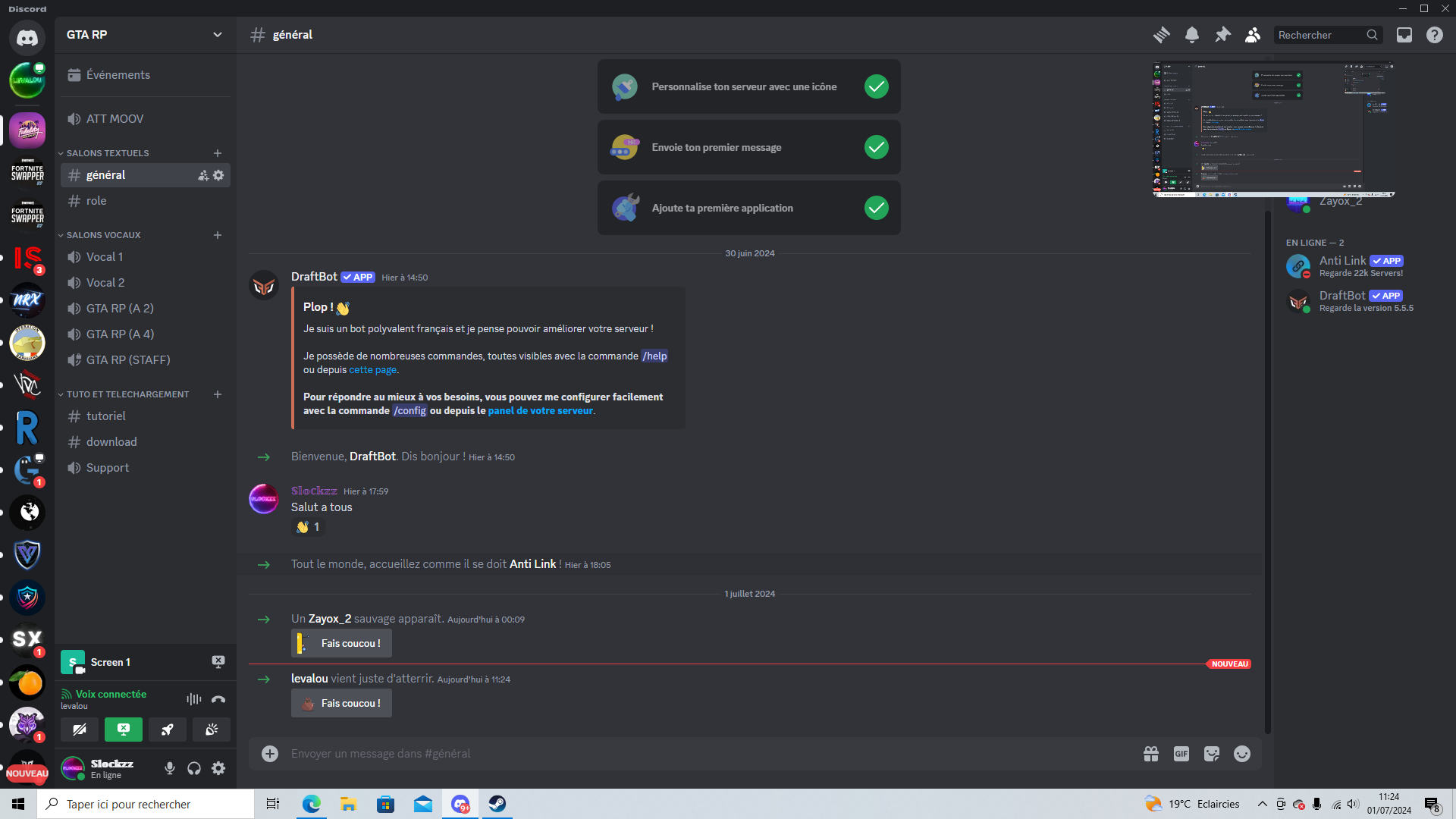Collapse the SALONS VOCAUX category
Viewport: 1456px width, 819px height.
pos(103,235)
